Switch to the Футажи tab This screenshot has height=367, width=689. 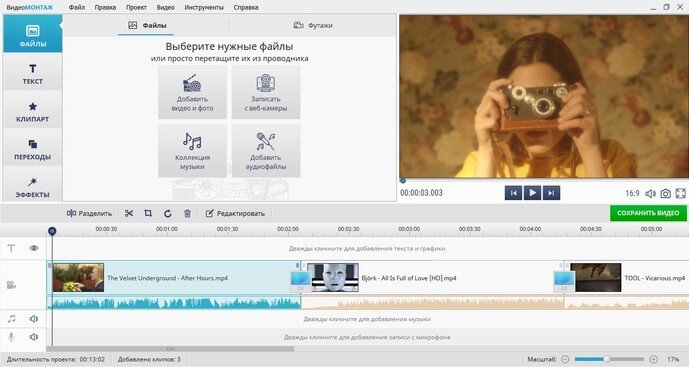(x=312, y=25)
